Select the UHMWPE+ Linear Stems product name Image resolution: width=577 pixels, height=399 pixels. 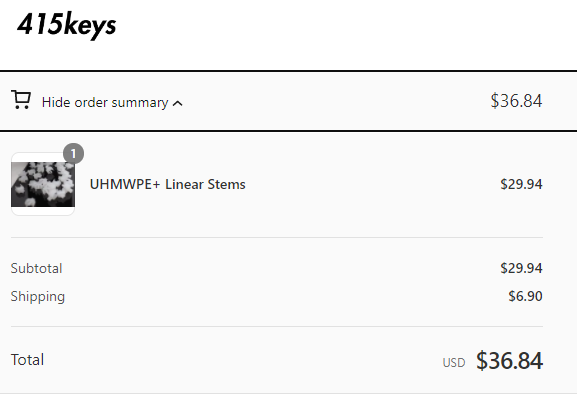point(167,184)
